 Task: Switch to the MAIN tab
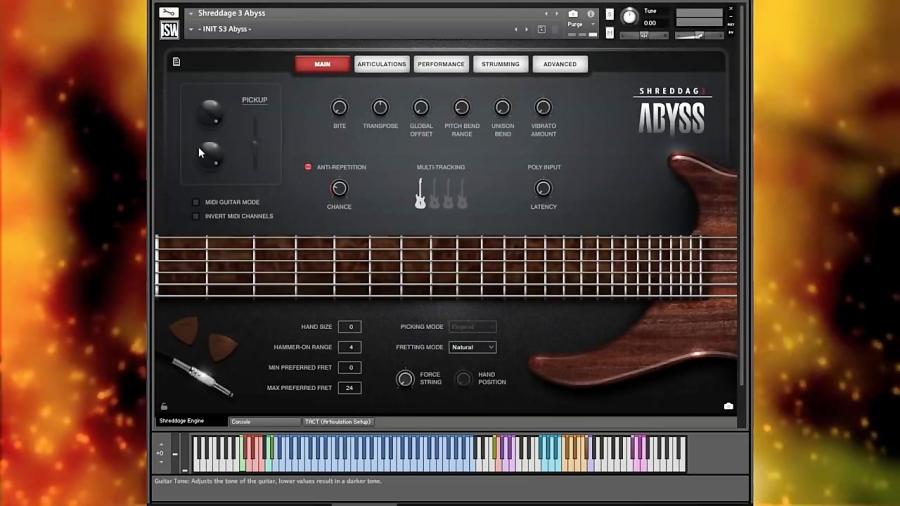[x=322, y=64]
